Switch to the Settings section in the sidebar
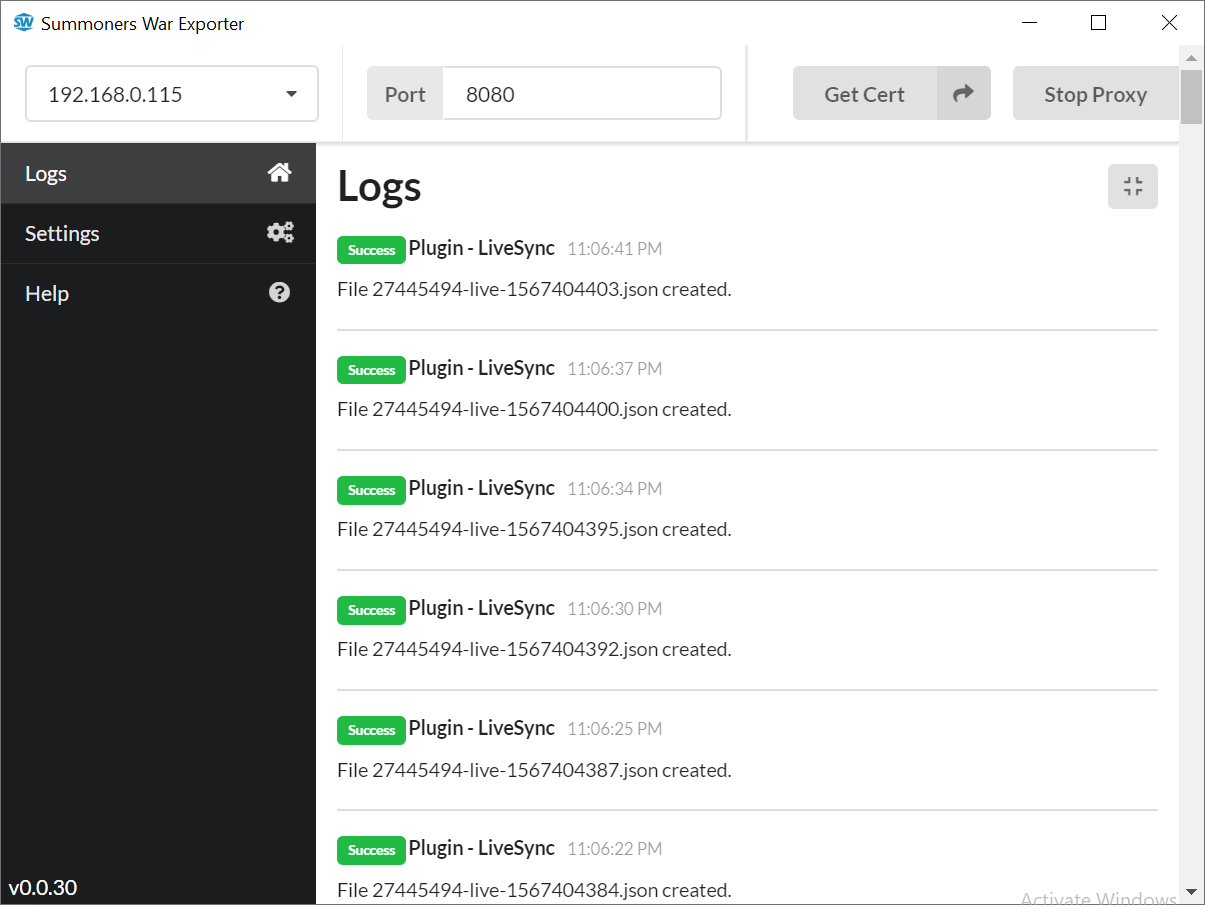This screenshot has width=1205, height=905. click(x=62, y=232)
